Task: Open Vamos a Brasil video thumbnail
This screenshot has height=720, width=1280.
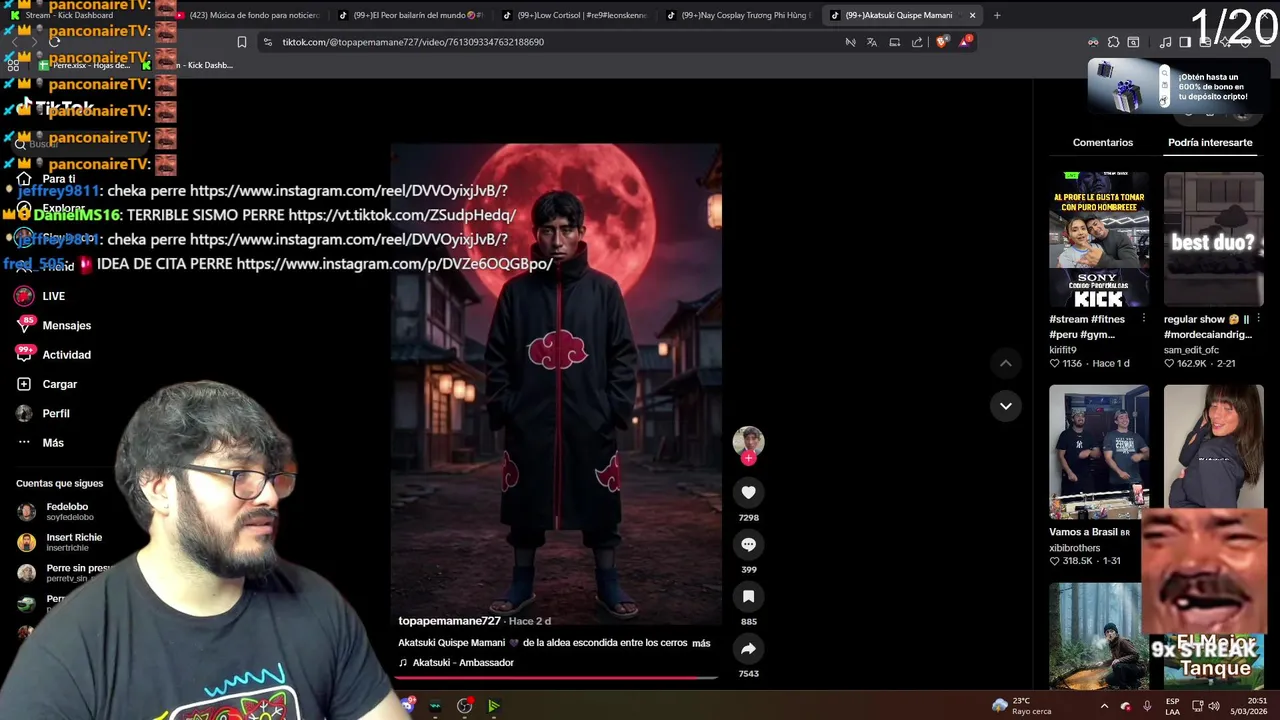Action: point(1099,452)
